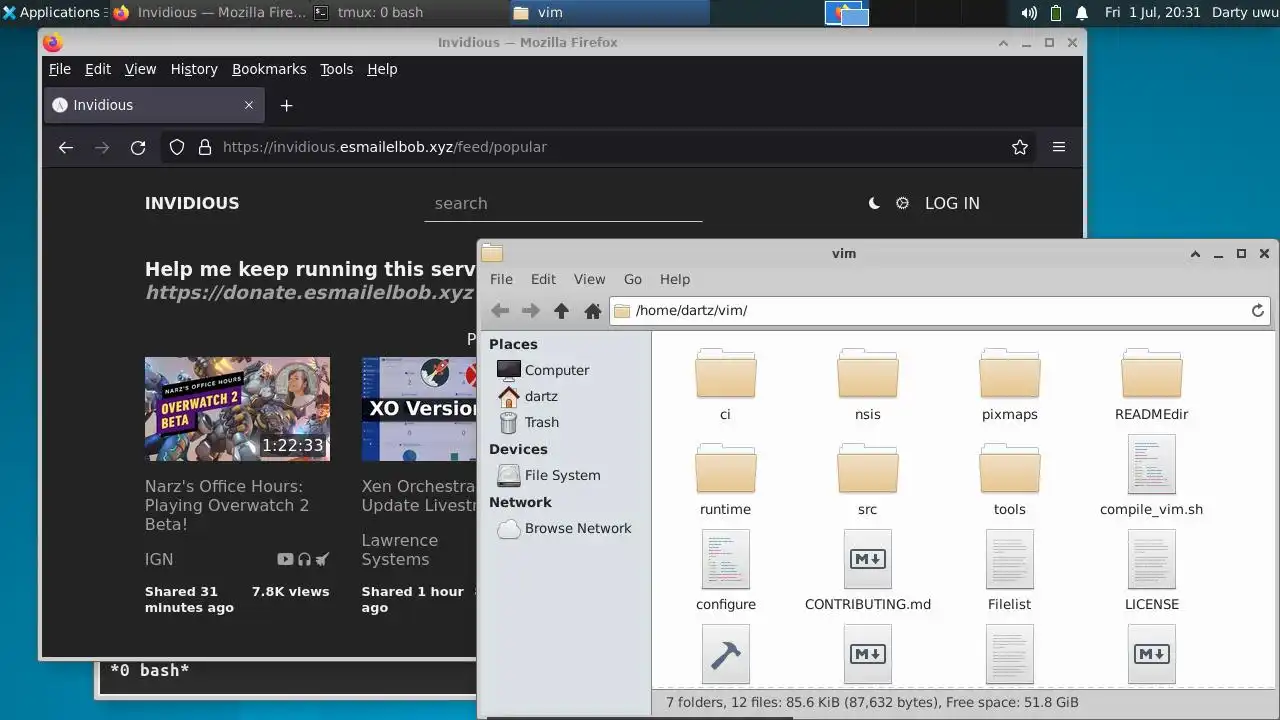Switch to vim taskbar window button
This screenshot has height=720, width=1280.
[608, 13]
